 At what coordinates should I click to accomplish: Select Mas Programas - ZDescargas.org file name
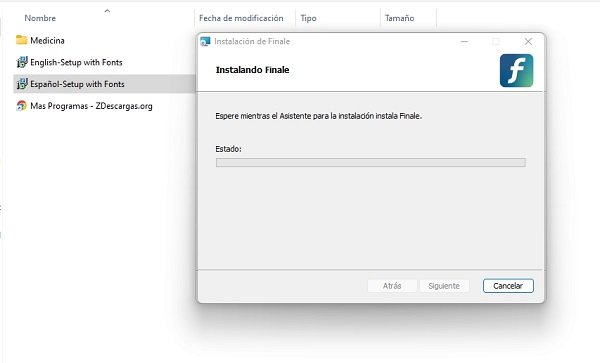tap(91, 106)
